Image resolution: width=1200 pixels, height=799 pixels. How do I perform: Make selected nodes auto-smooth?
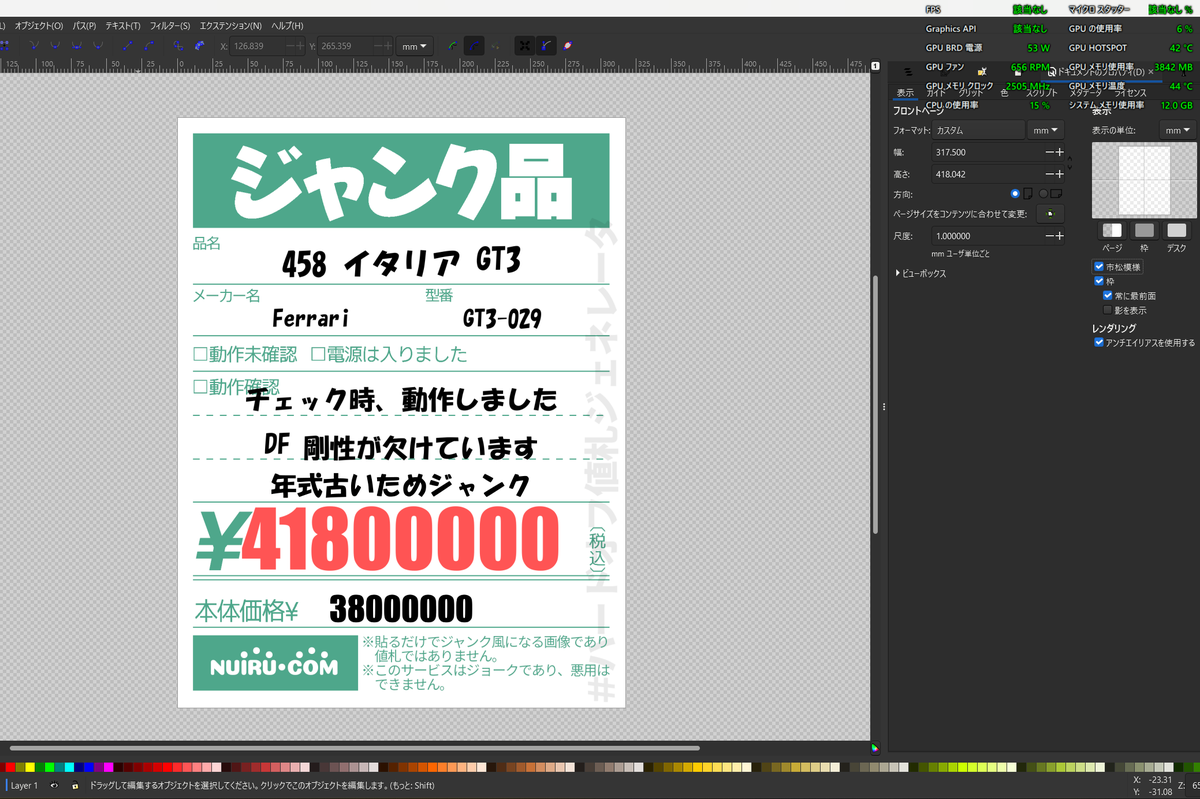tap(97, 46)
